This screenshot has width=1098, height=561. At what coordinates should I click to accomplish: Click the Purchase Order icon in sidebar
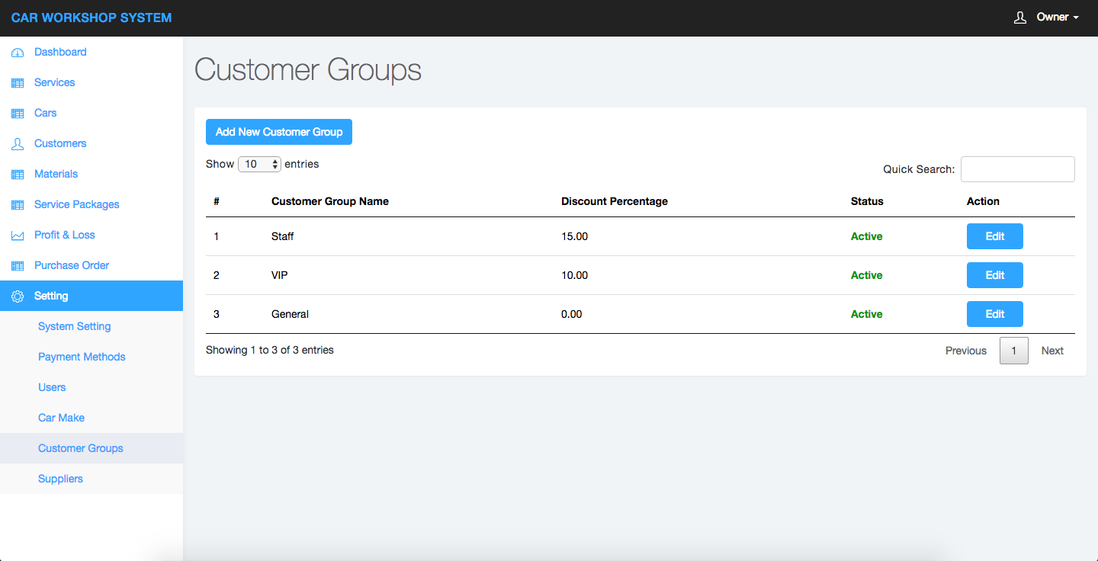pyautogui.click(x=17, y=266)
